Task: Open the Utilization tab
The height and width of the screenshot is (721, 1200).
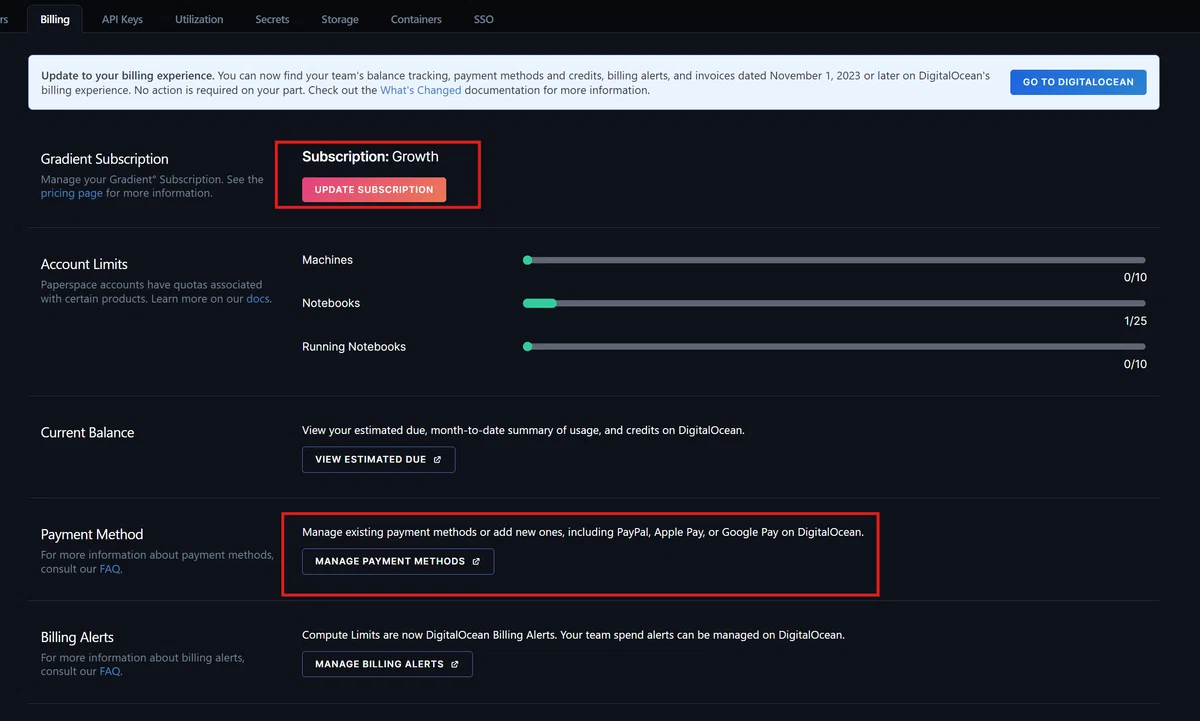Action: pyautogui.click(x=199, y=19)
